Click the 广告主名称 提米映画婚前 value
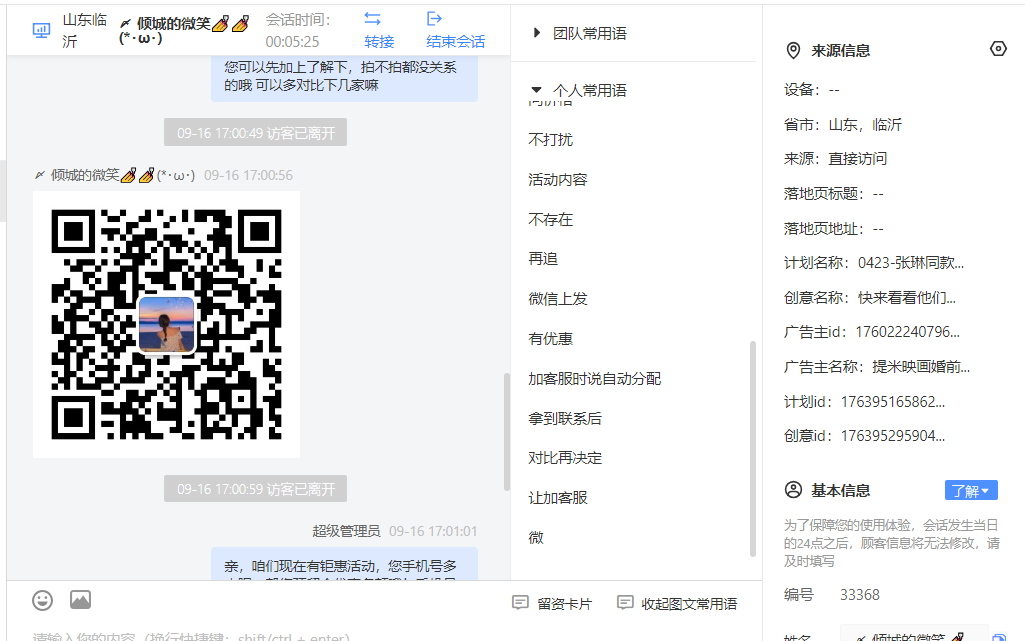Screen dimensions: 1025x641 921,367
